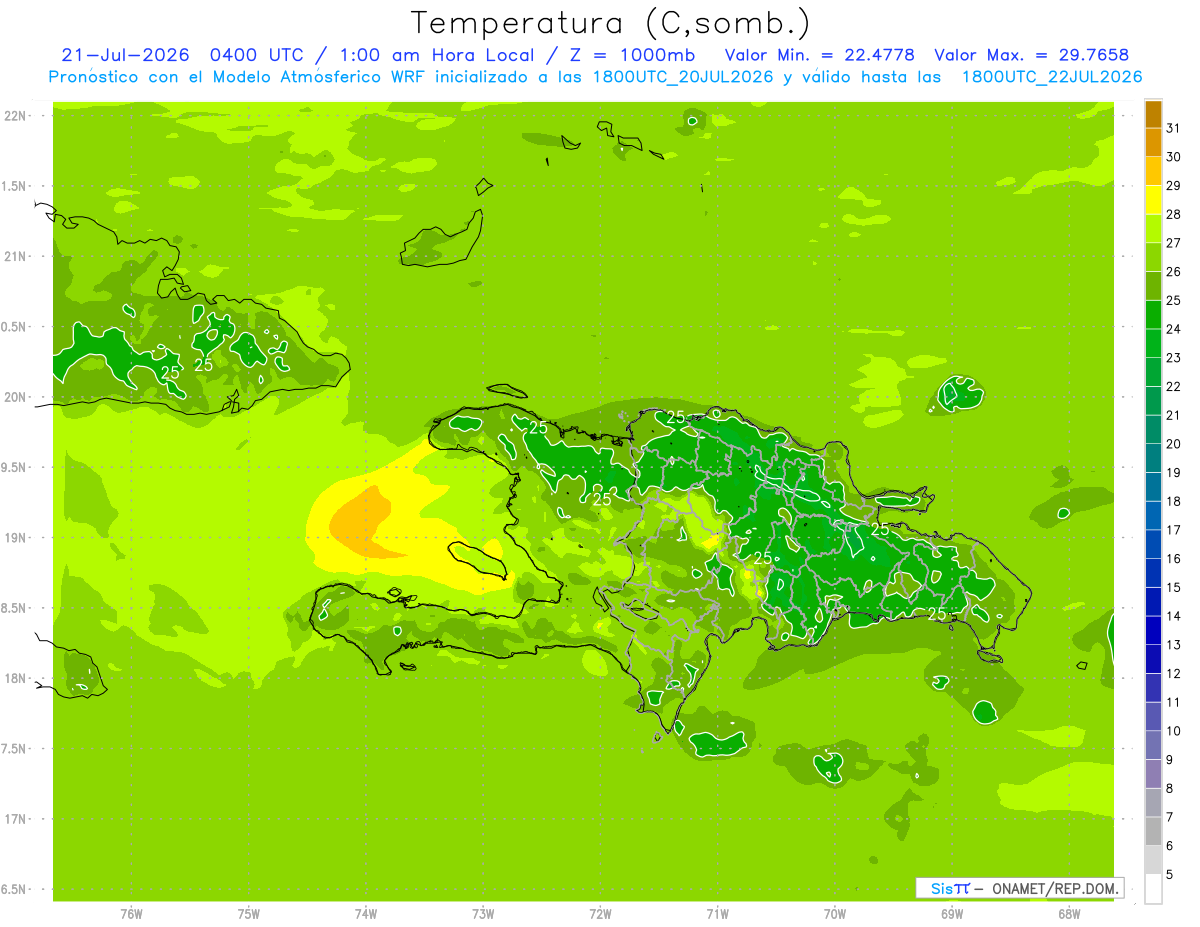Click the "75W" longitude axis label
This screenshot has height=927, width=1200.
coord(248,913)
